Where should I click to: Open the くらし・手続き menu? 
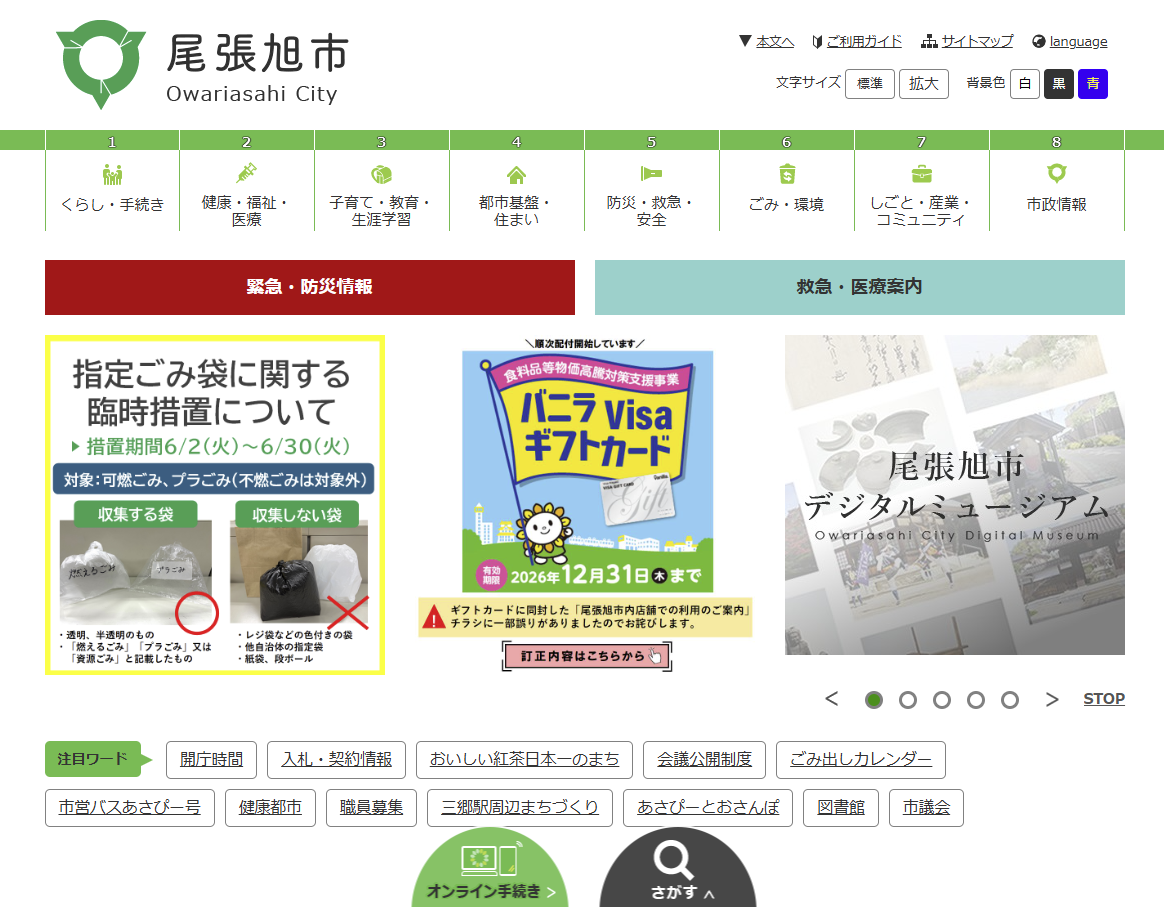pos(112,190)
